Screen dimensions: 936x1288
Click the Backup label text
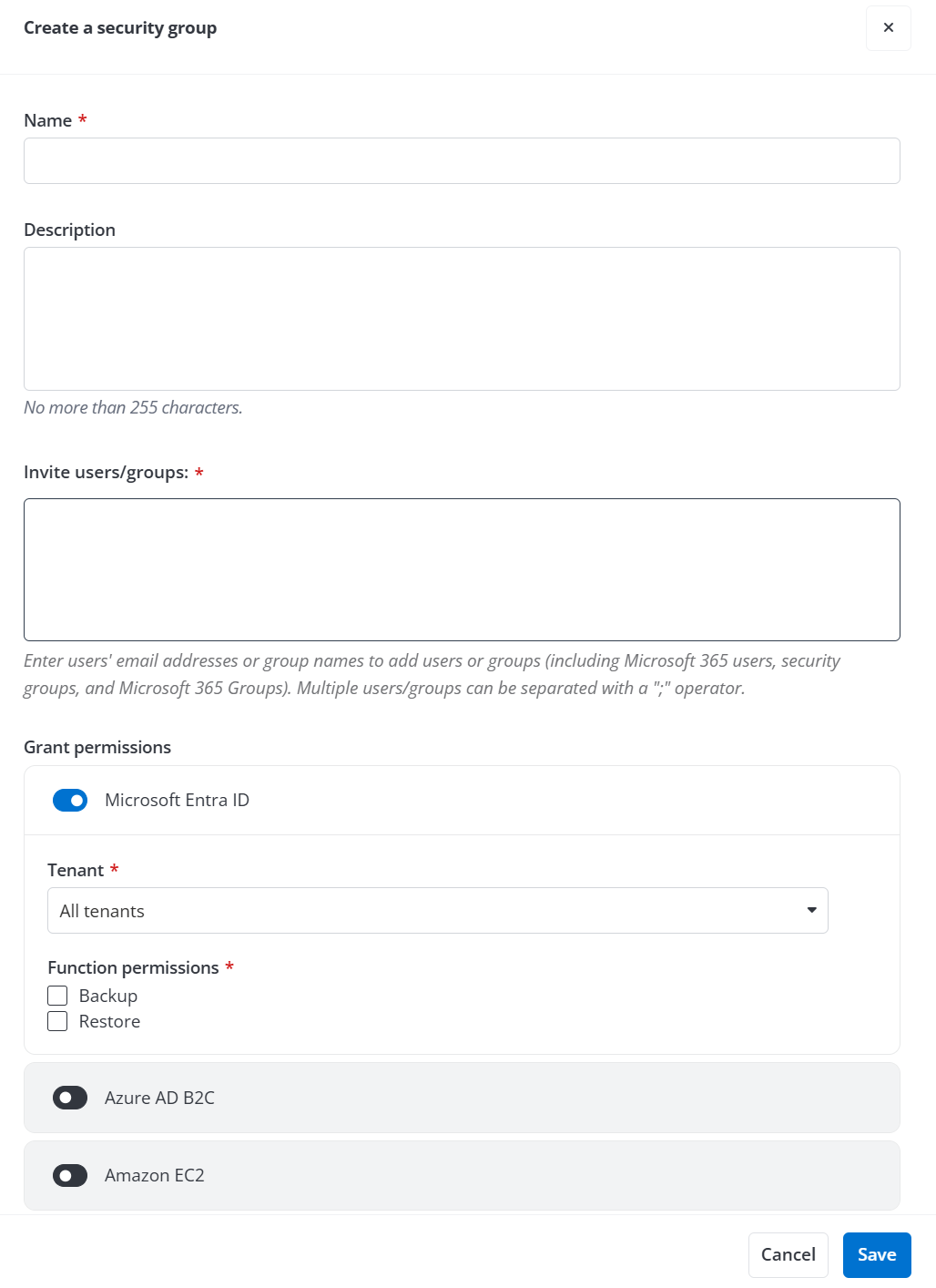pyautogui.click(x=108, y=996)
